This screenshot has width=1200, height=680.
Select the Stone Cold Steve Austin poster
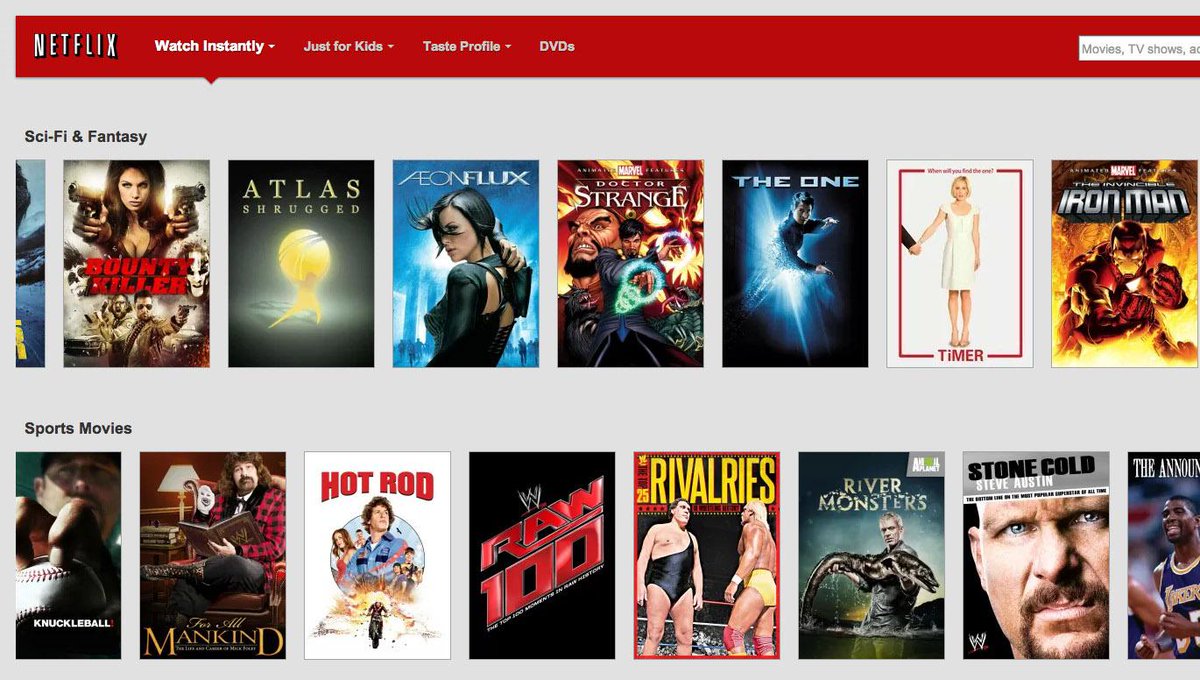point(1036,555)
